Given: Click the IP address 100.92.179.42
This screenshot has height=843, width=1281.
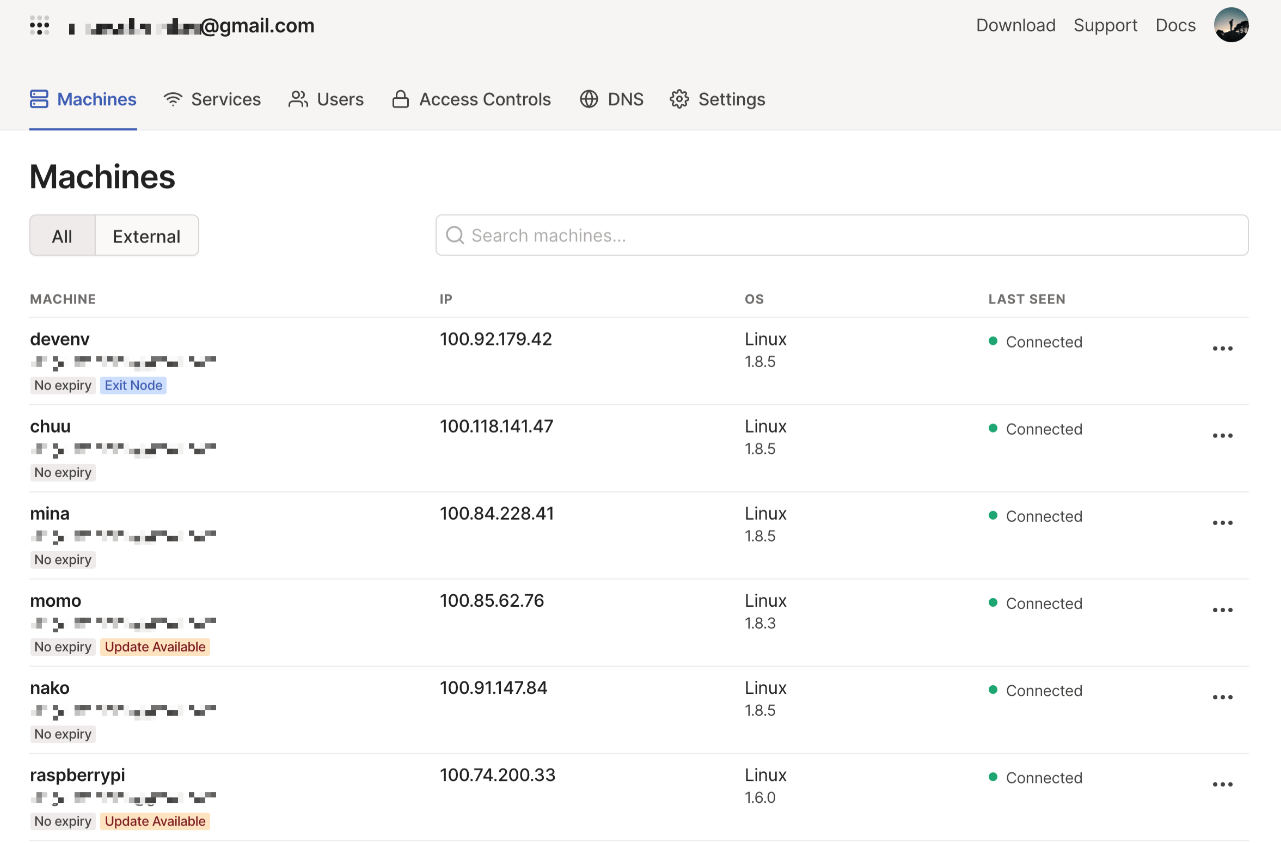Looking at the screenshot, I should click(x=496, y=339).
